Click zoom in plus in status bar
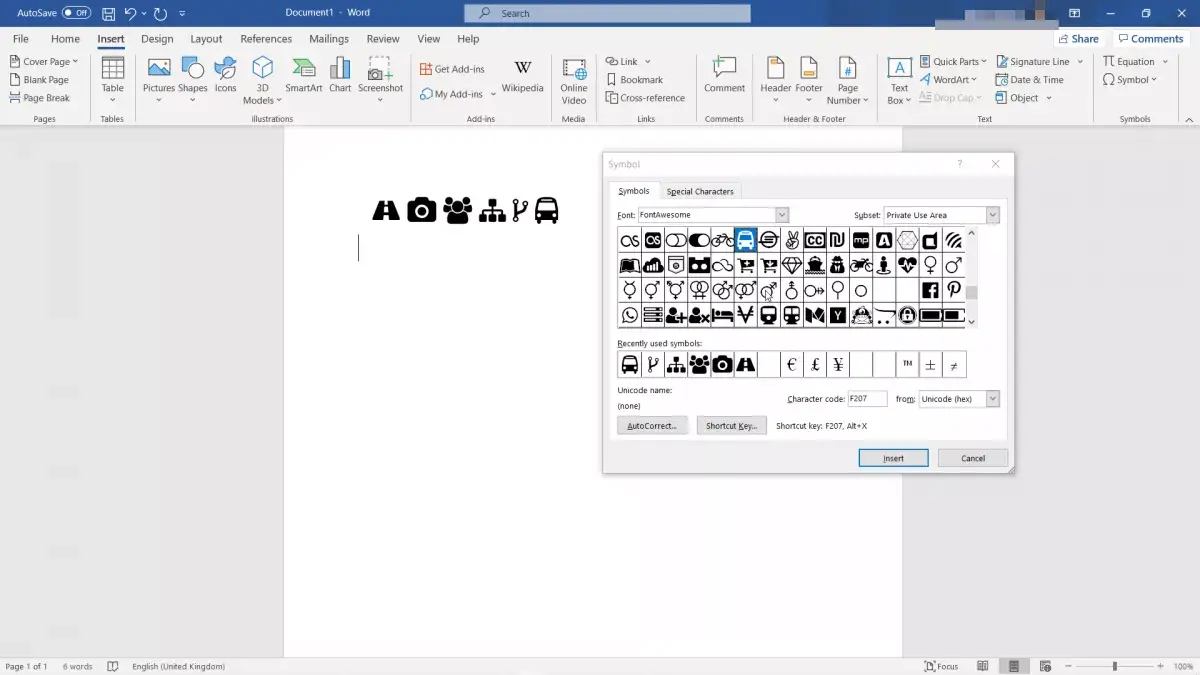1200x675 pixels. pos(1162,666)
